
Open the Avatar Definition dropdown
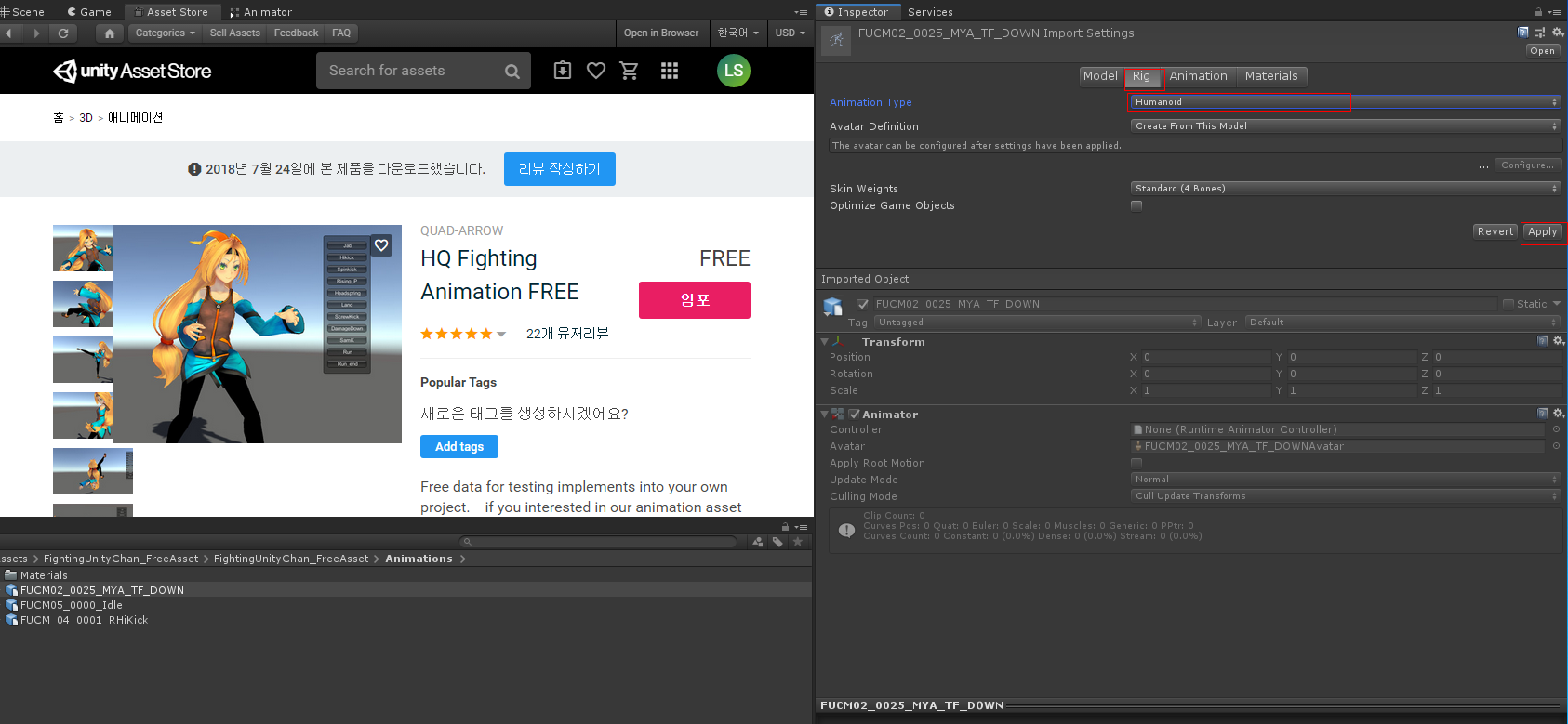click(1346, 125)
